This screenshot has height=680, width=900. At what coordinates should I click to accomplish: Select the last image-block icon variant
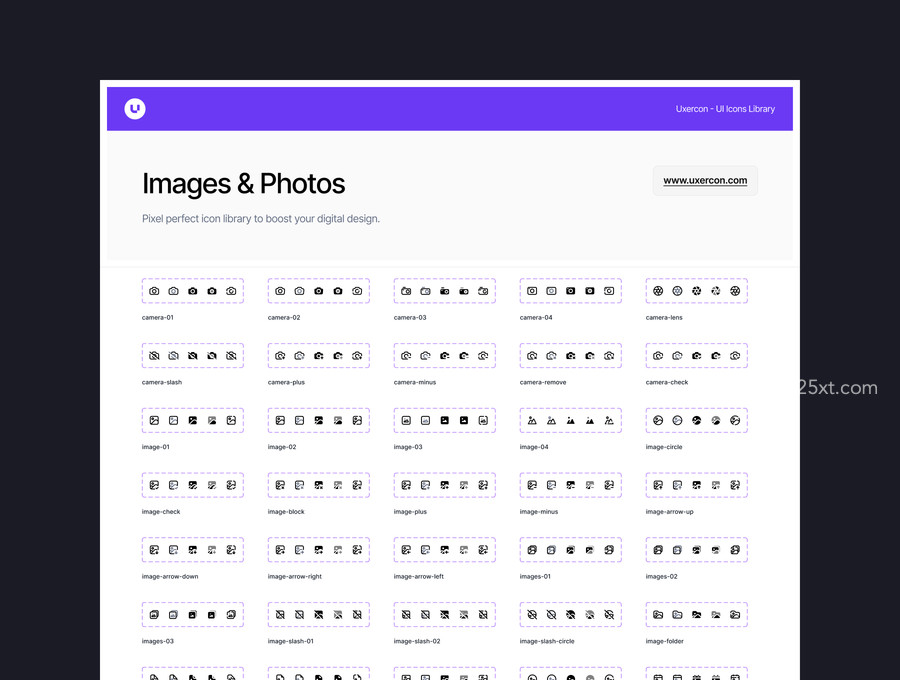point(357,485)
